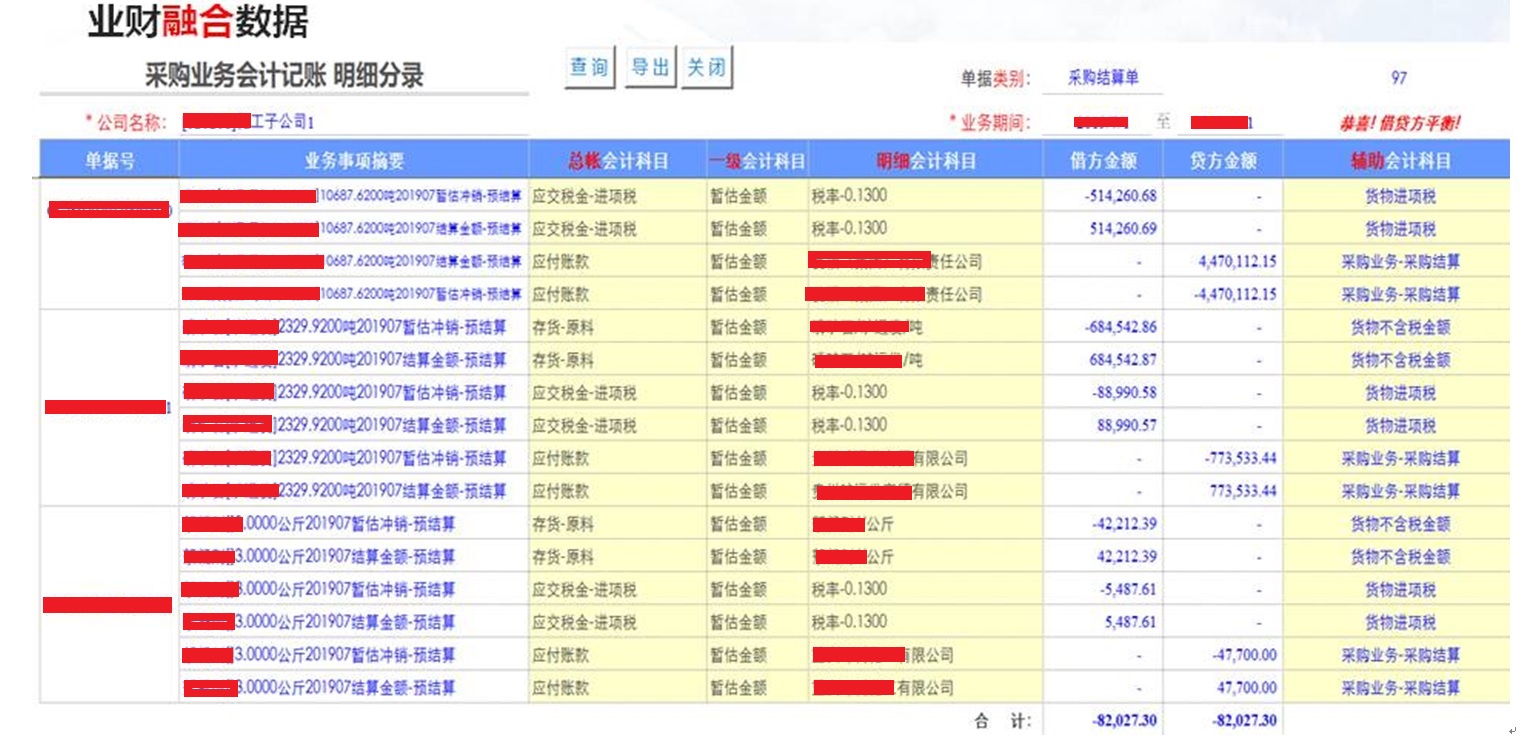This screenshot has height=738, width=1527.
Task: Select the 业务期间 end date field
Action: click(1229, 122)
